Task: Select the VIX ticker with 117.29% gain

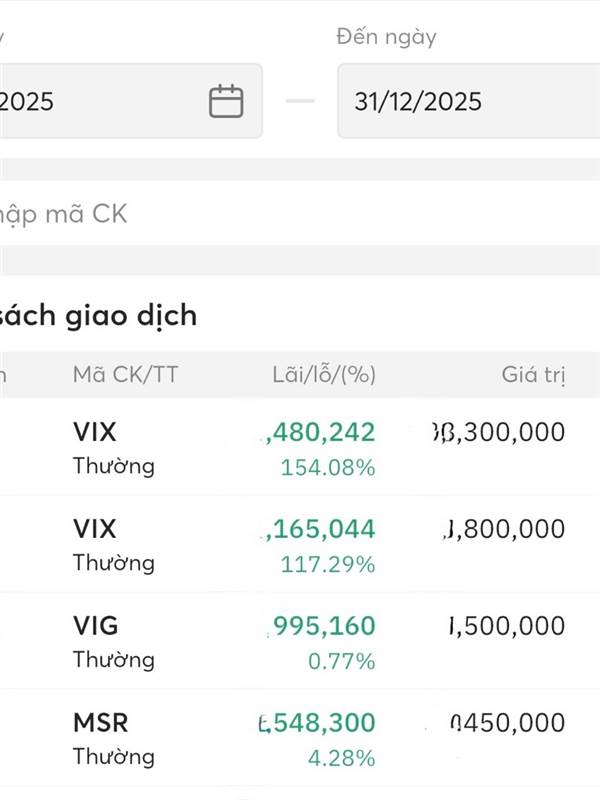Action: (x=95, y=528)
